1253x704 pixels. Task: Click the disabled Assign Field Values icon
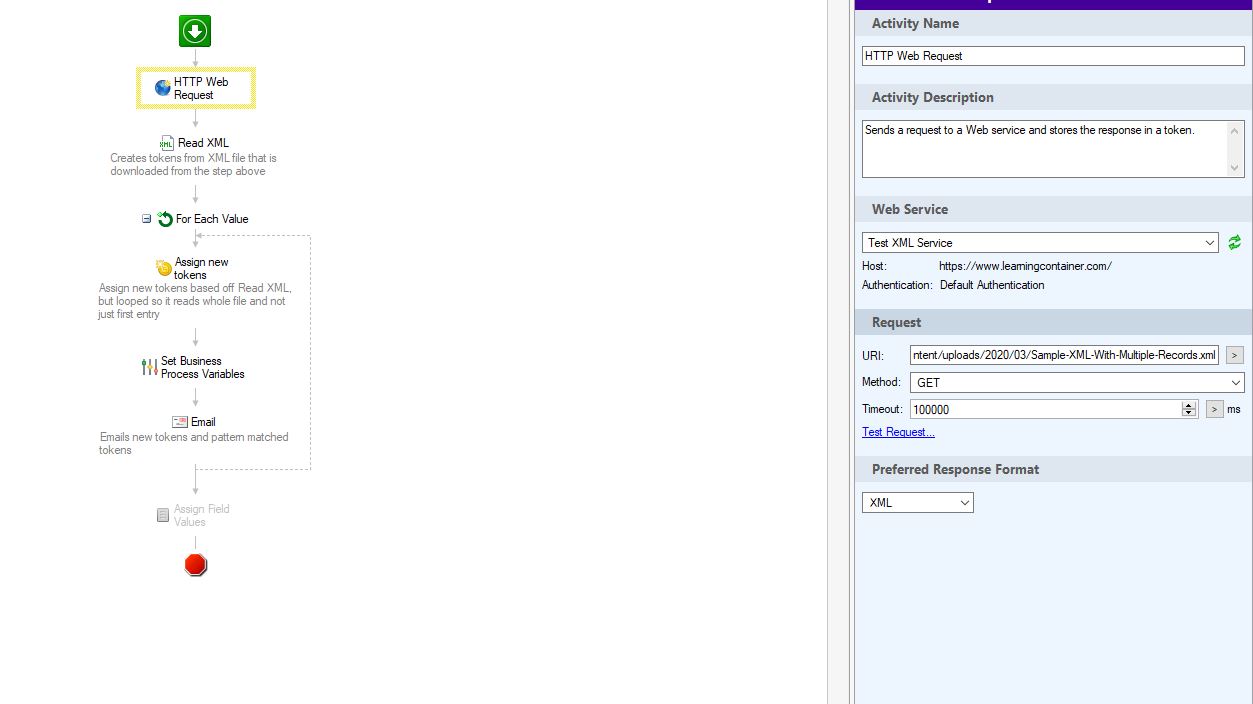tap(163, 515)
